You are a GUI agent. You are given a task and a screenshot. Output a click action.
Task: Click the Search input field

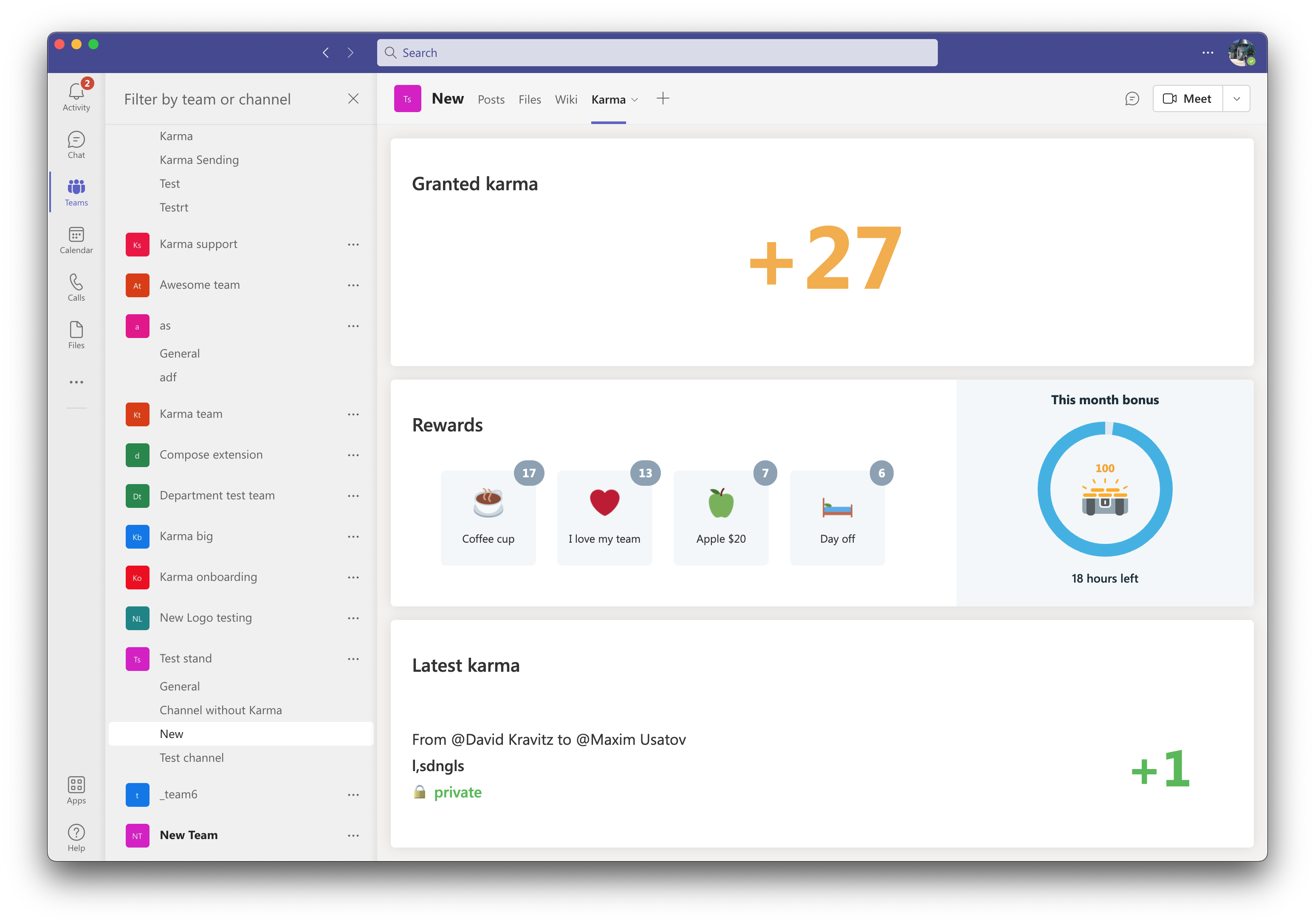[x=657, y=53]
